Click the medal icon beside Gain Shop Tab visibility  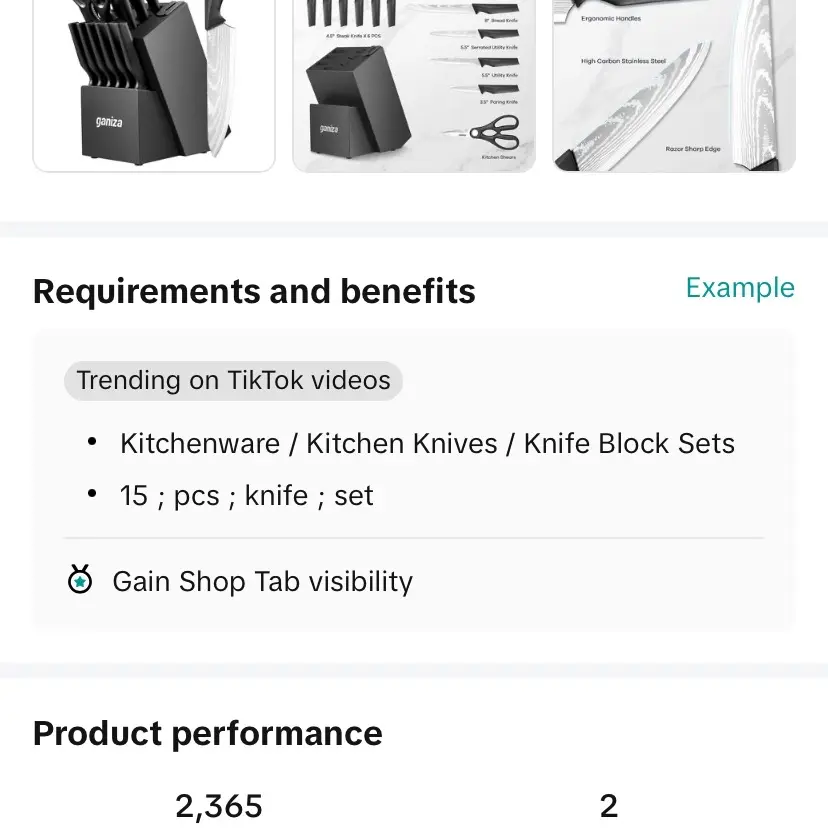click(80, 580)
